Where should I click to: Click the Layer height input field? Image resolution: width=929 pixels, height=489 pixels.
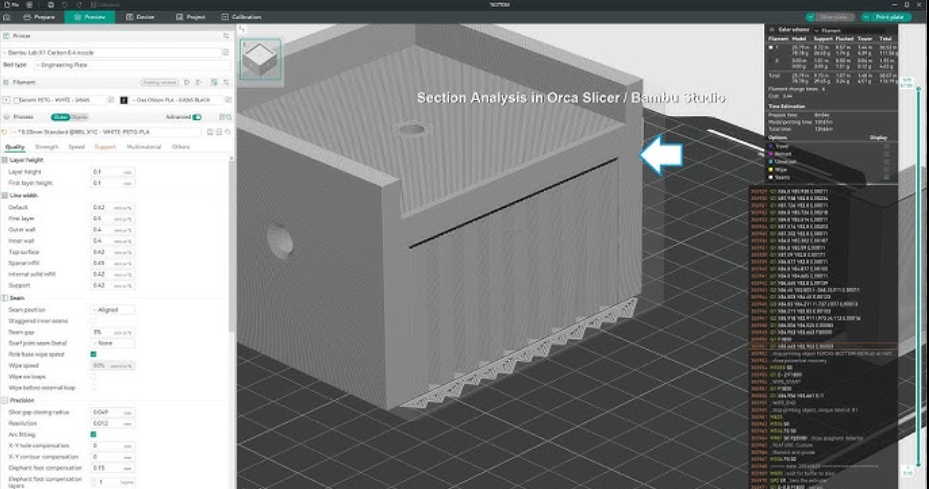click(x=112, y=172)
